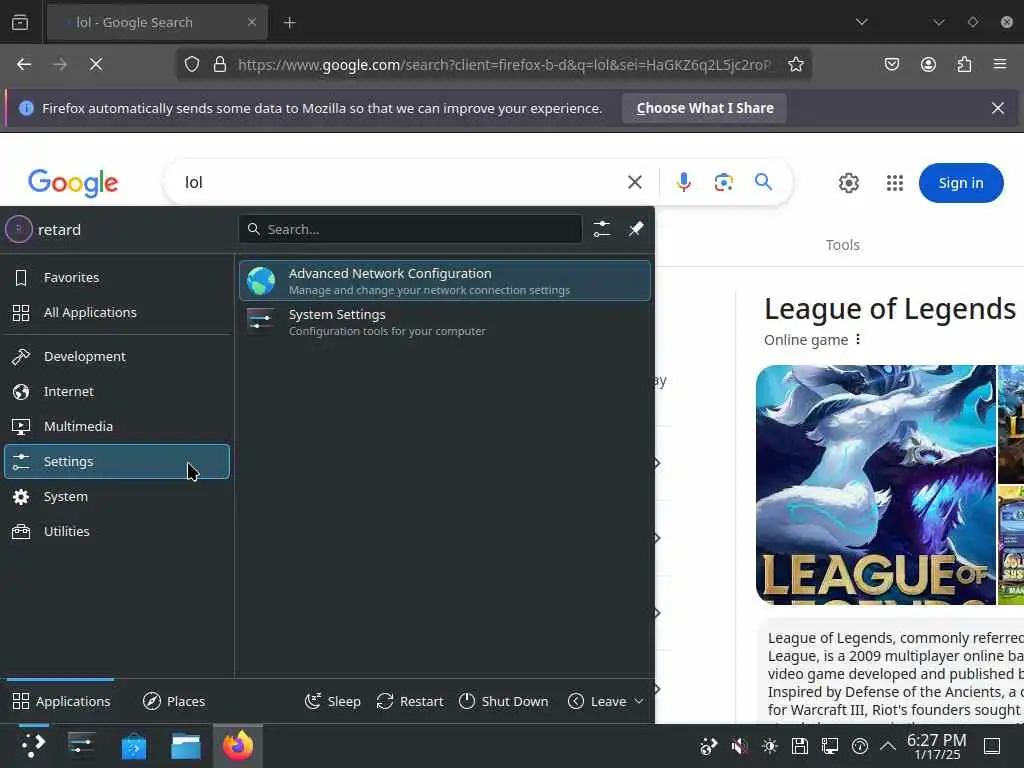Open application launcher configure sliders icon
The image size is (1024, 768).
pos(601,229)
